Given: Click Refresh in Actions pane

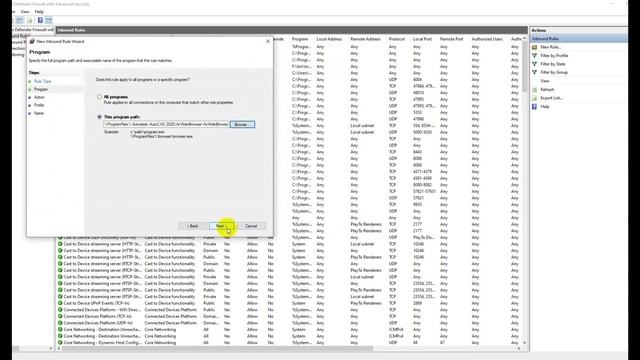Looking at the screenshot, I should [x=547, y=89].
